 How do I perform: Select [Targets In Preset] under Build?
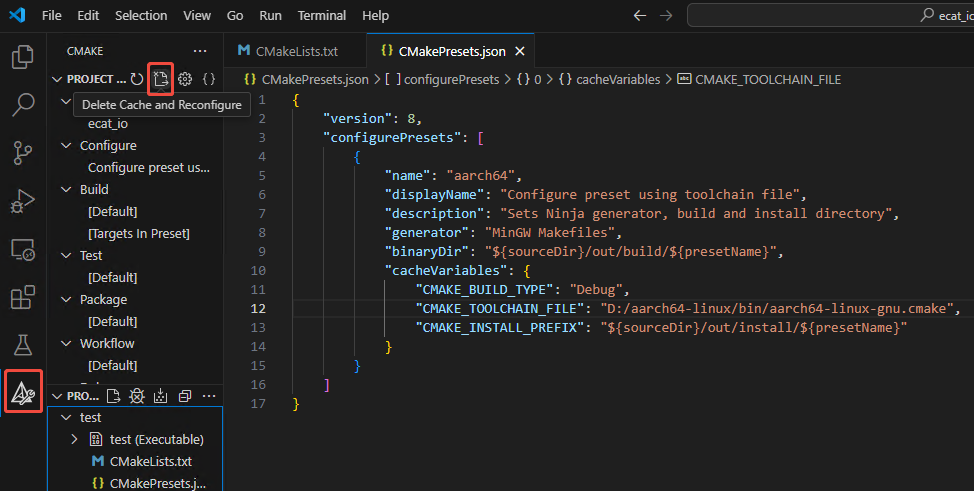(139, 234)
